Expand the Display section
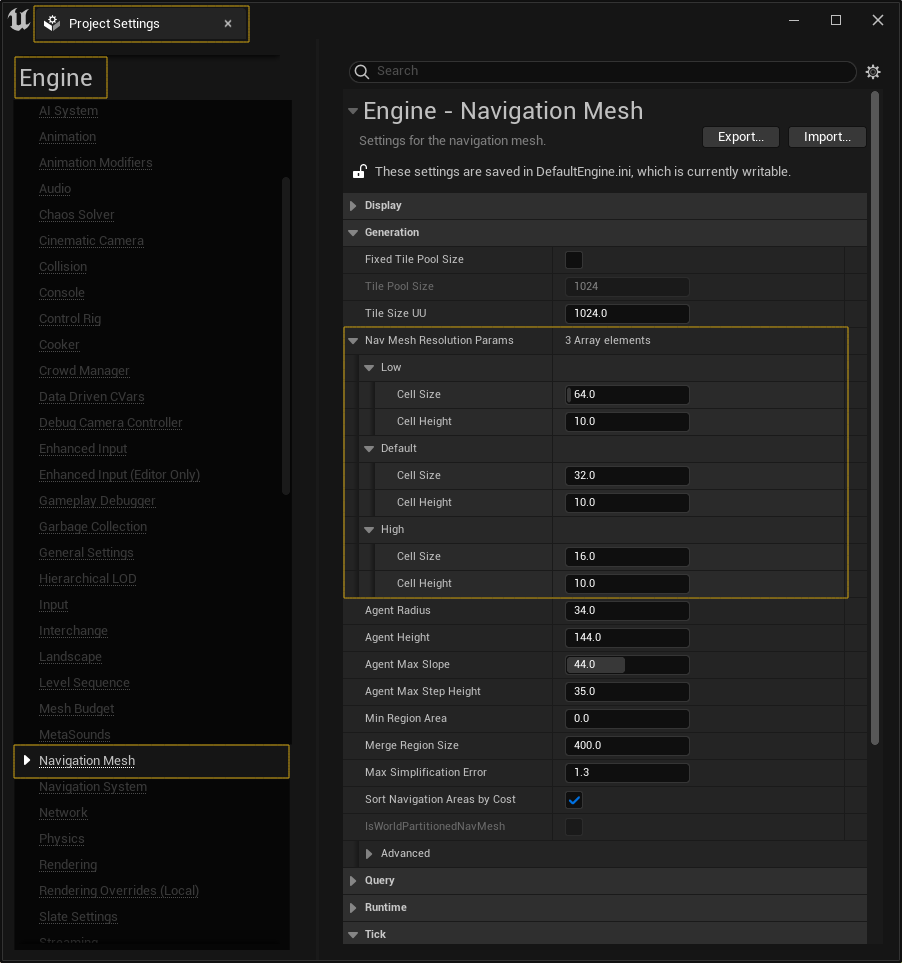This screenshot has height=963, width=902. pyautogui.click(x=353, y=205)
